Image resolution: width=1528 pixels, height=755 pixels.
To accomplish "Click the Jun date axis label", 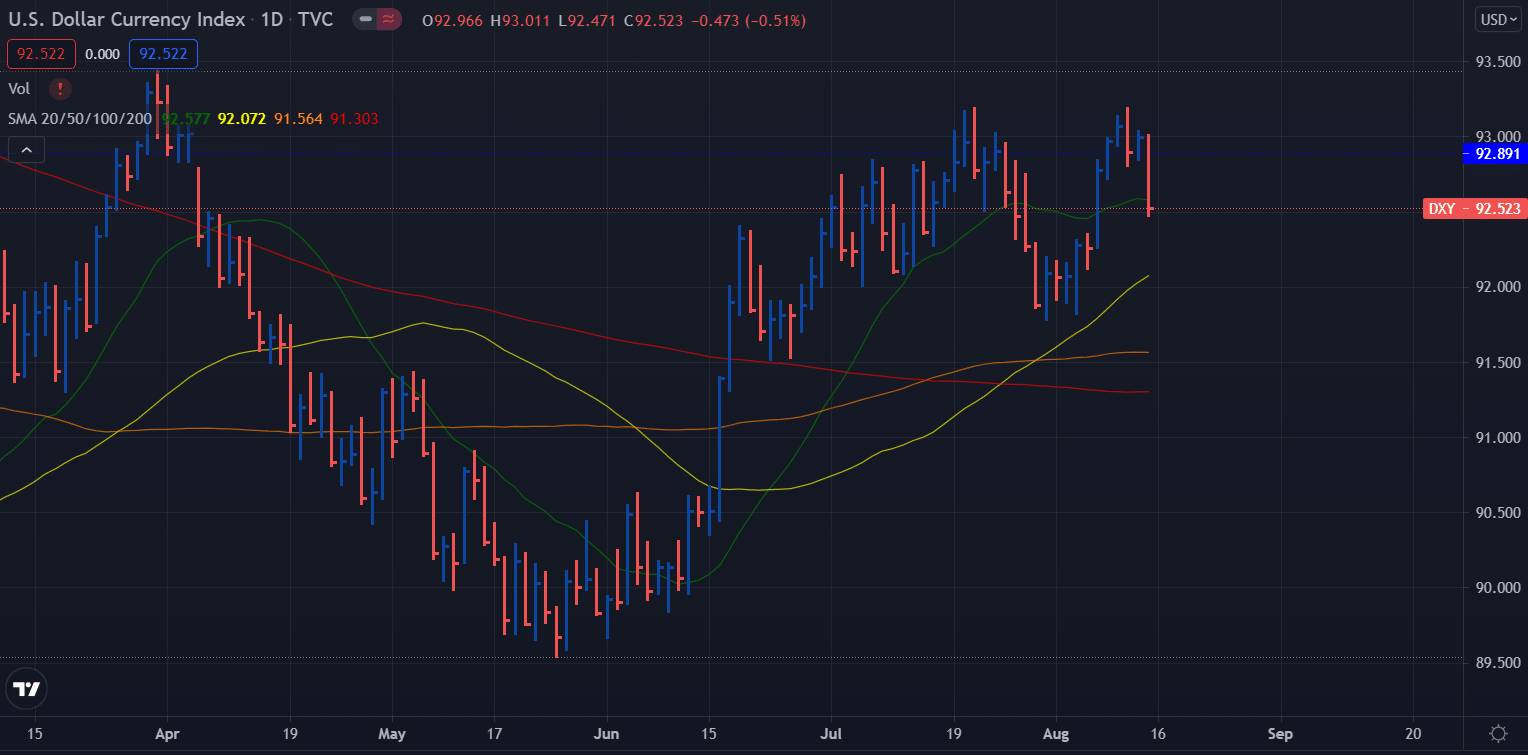I will (x=607, y=734).
